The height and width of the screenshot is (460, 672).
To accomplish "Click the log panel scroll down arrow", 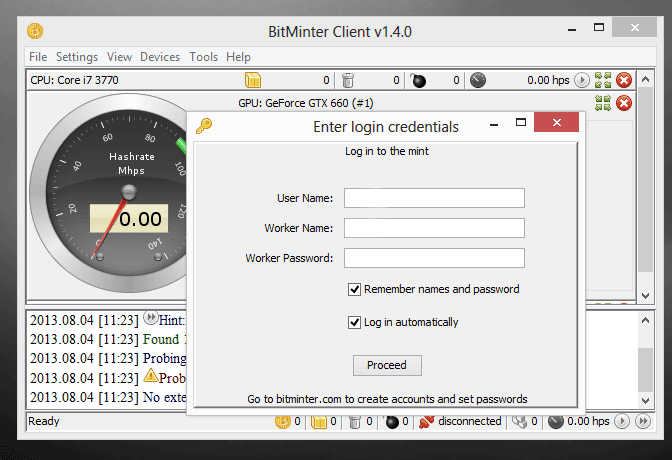I will click(x=645, y=401).
